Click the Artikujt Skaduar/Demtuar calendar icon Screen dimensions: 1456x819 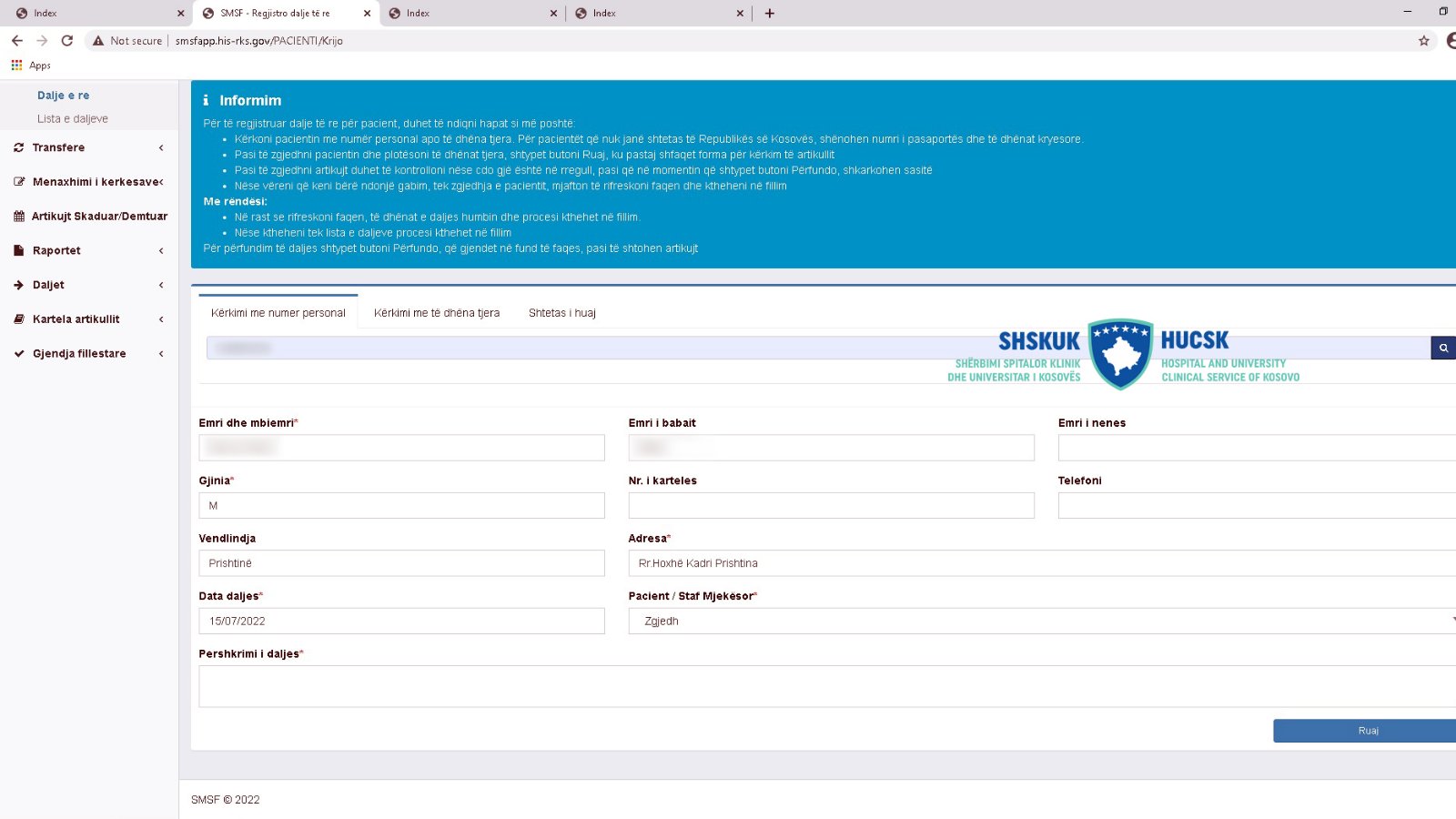pos(18,217)
